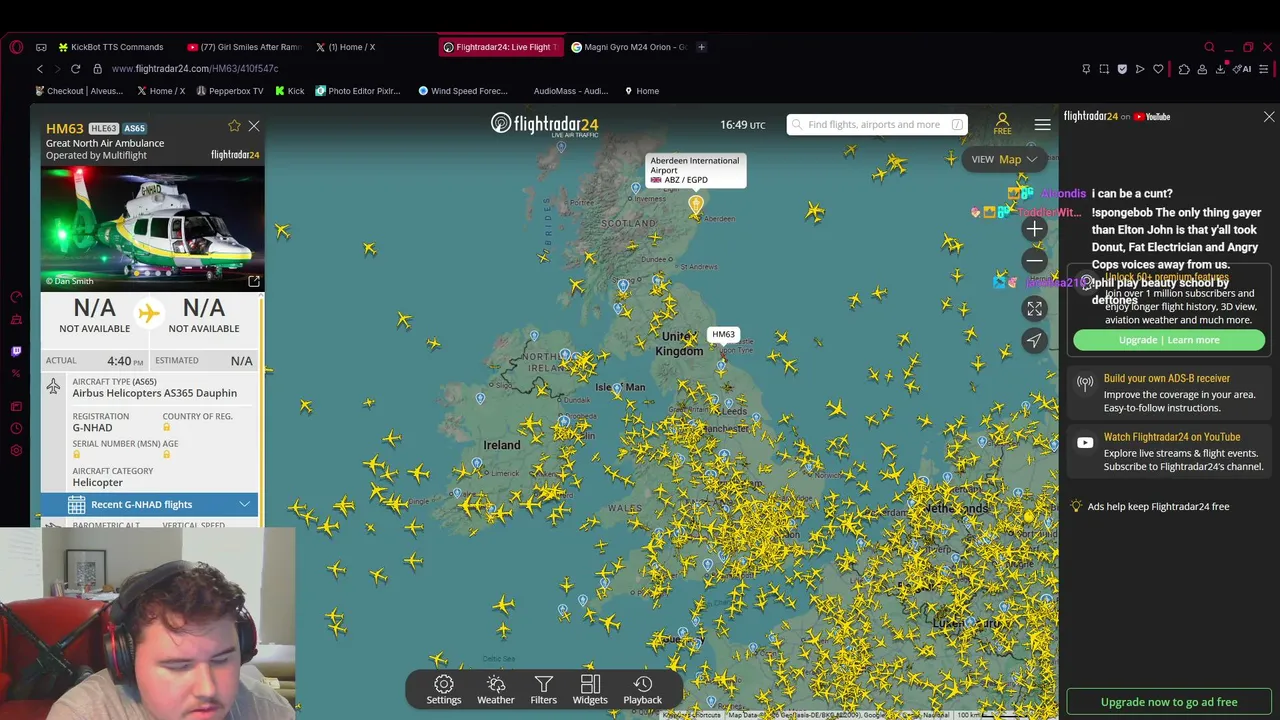This screenshot has width=1280, height=720.
Task: Open the Weather layer options
Action: 495,690
